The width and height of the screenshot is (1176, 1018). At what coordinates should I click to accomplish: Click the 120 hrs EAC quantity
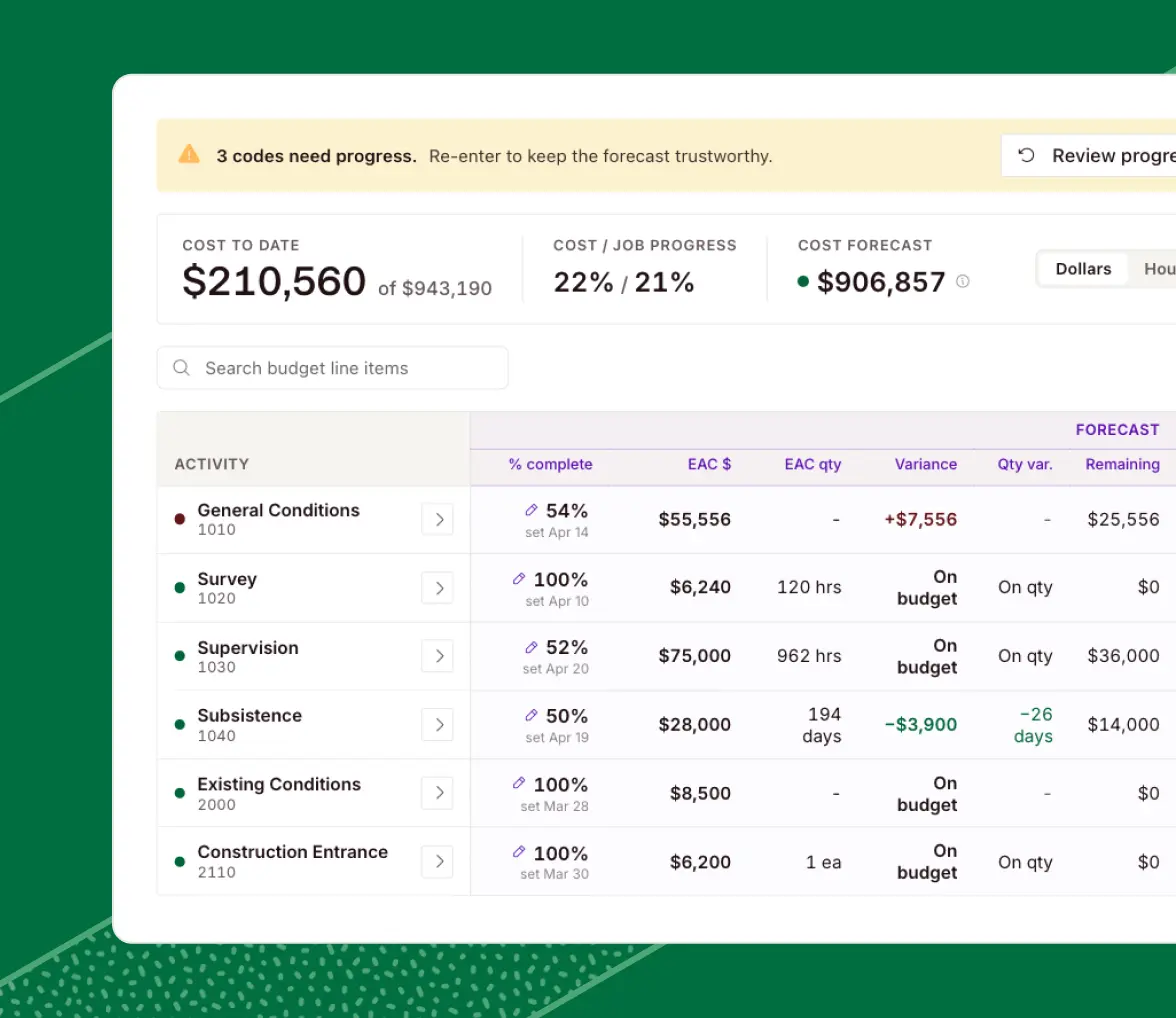point(809,587)
